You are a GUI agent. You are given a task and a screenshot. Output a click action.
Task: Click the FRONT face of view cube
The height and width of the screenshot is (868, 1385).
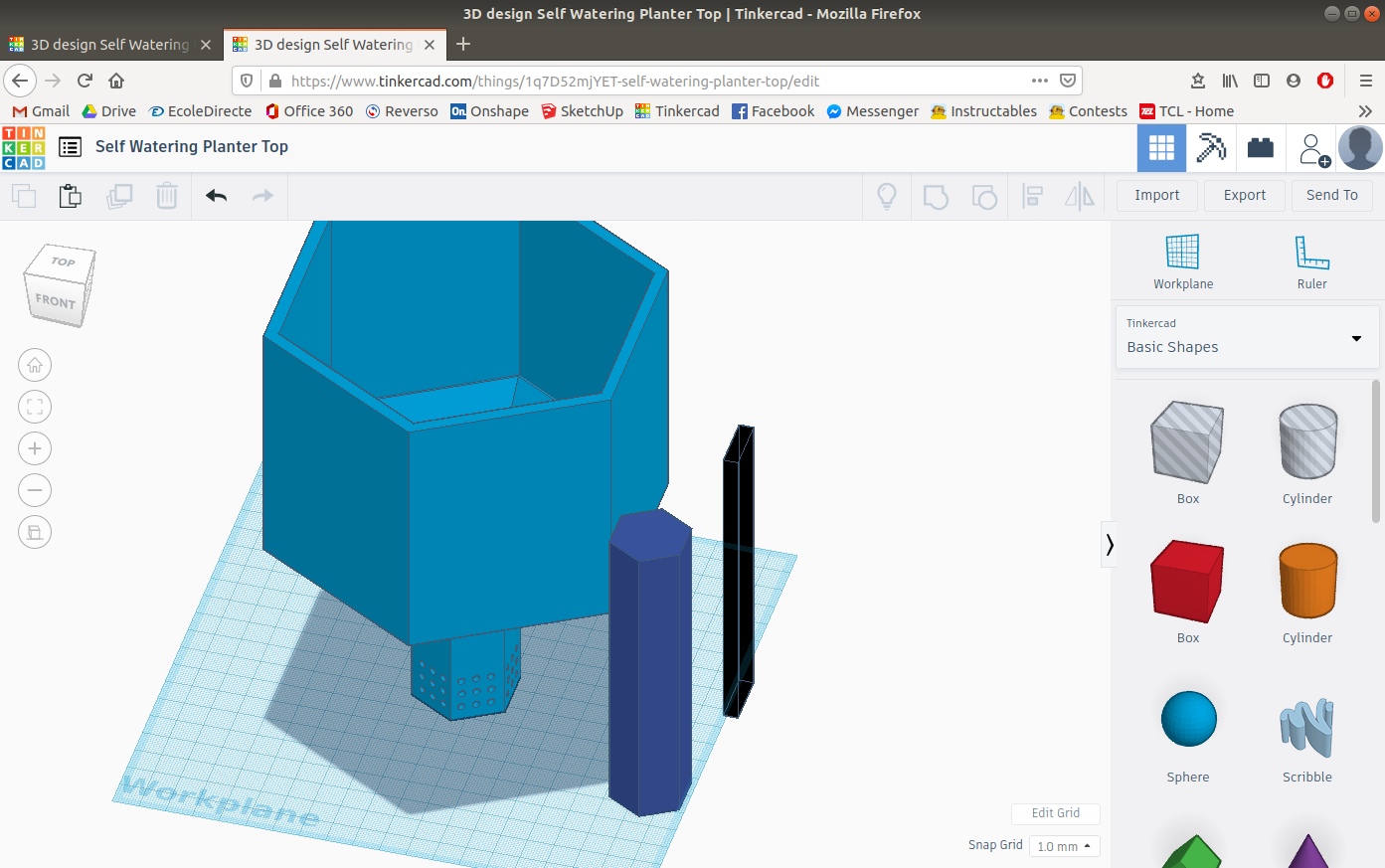pos(55,301)
